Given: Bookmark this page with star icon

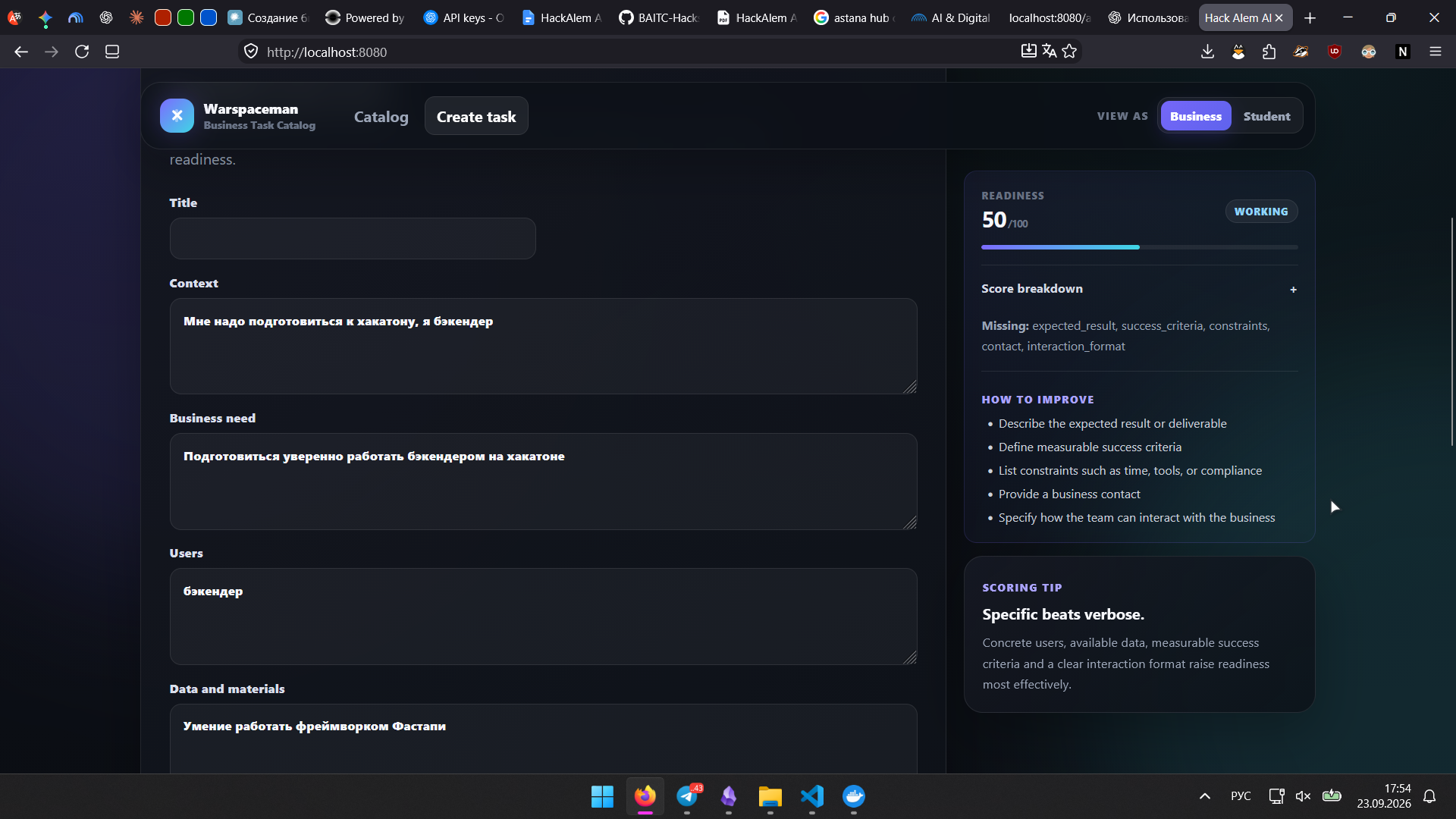Looking at the screenshot, I should tap(1069, 51).
